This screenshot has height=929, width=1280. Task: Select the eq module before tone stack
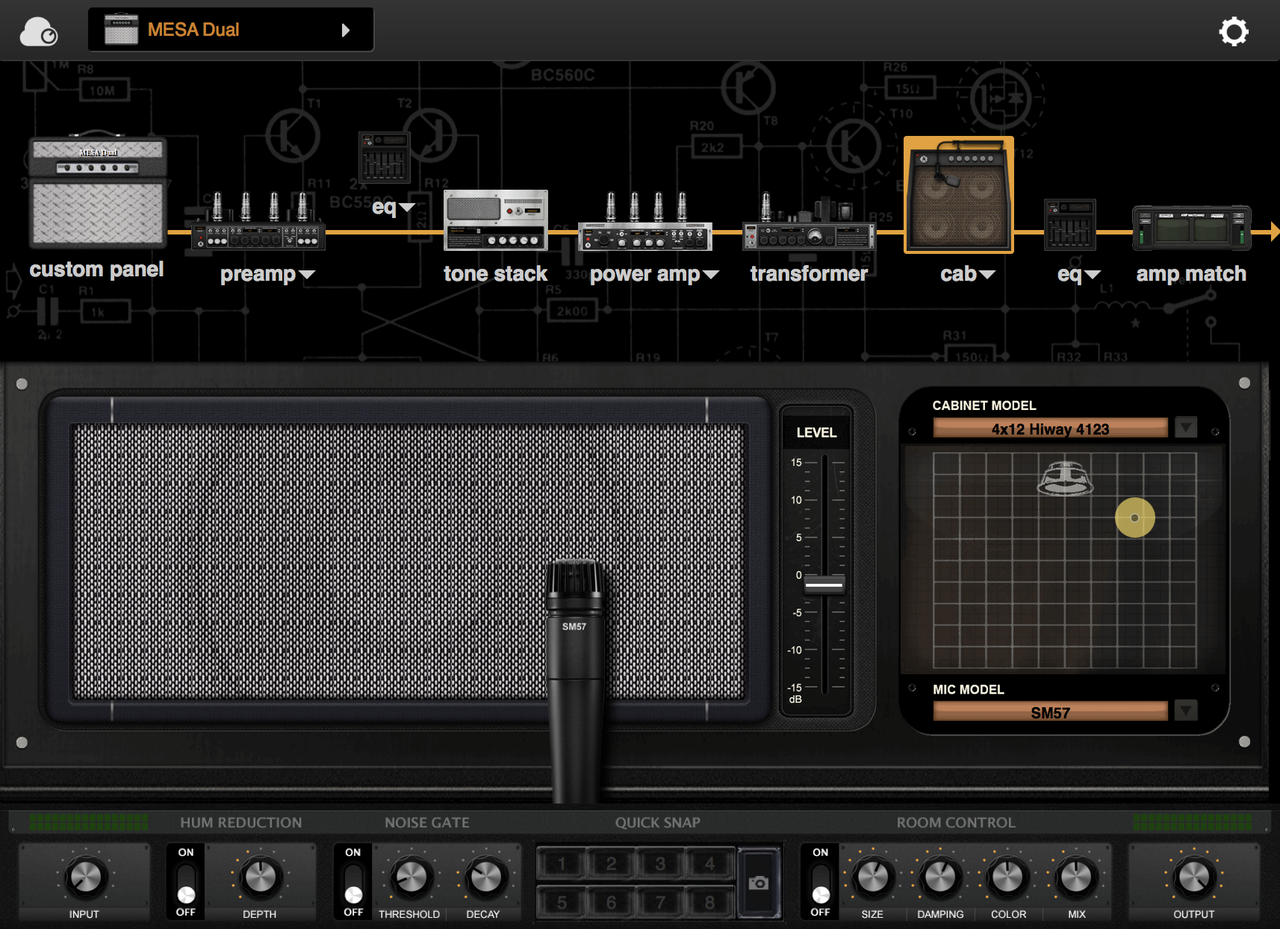(384, 157)
